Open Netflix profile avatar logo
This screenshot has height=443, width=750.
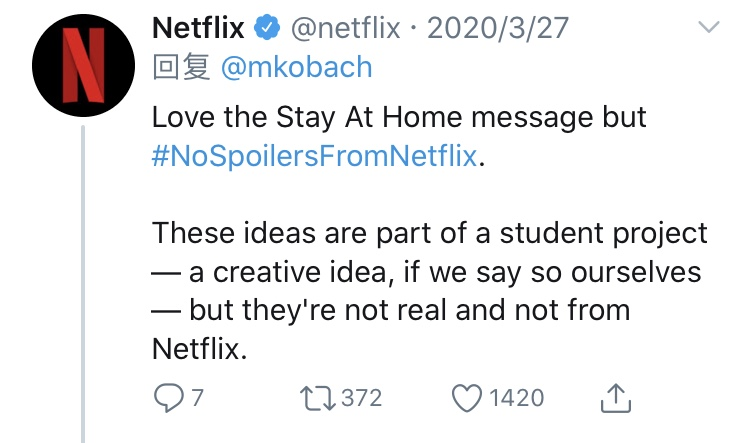[83, 66]
